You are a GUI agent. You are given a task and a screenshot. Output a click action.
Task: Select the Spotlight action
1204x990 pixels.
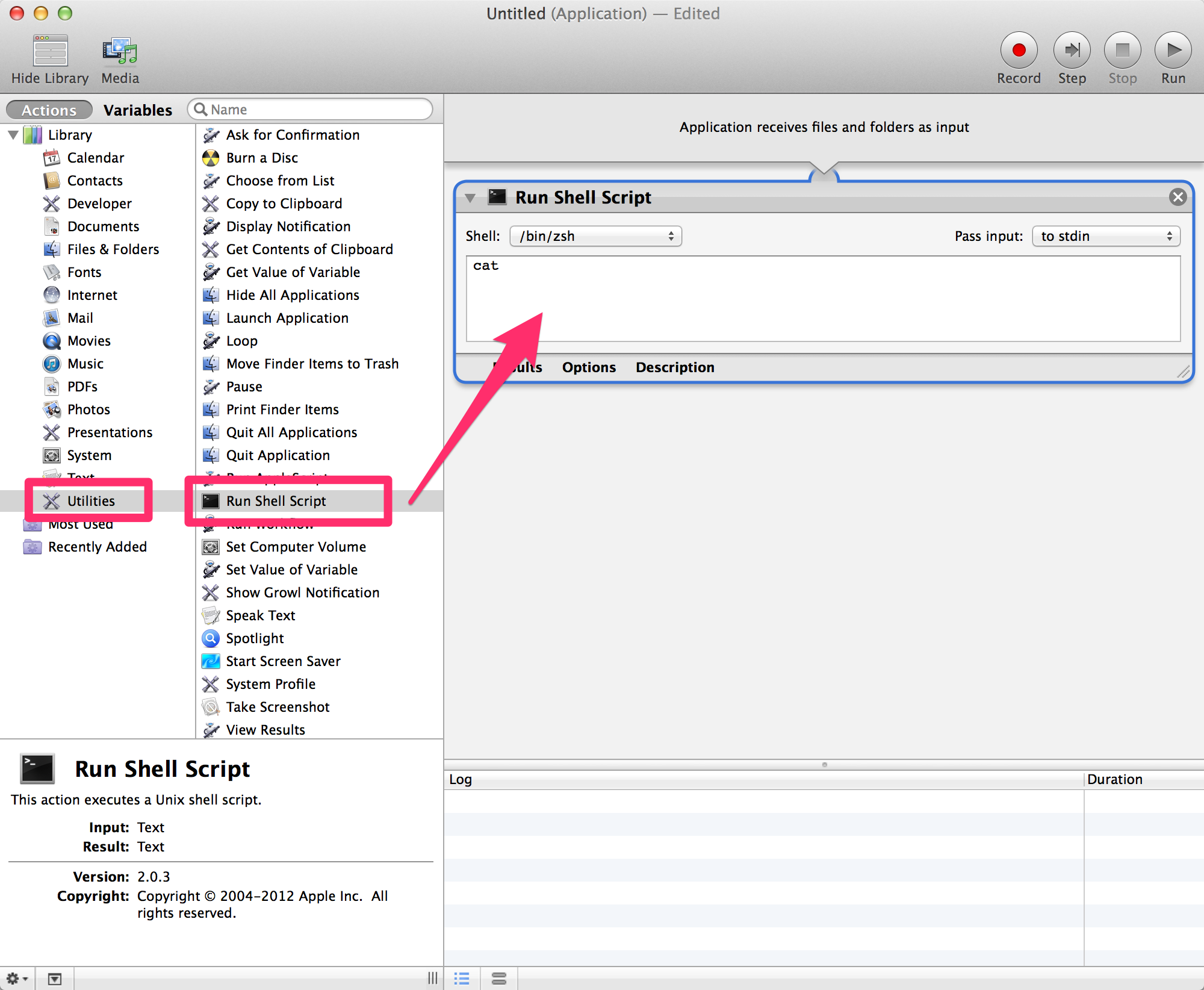tap(255, 638)
